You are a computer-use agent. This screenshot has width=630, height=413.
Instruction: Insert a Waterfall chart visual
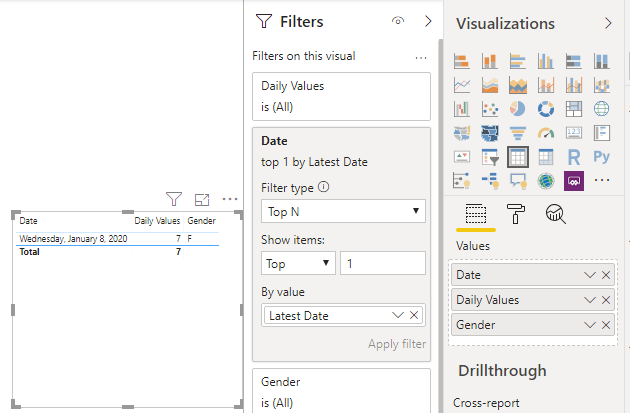click(x=462, y=108)
